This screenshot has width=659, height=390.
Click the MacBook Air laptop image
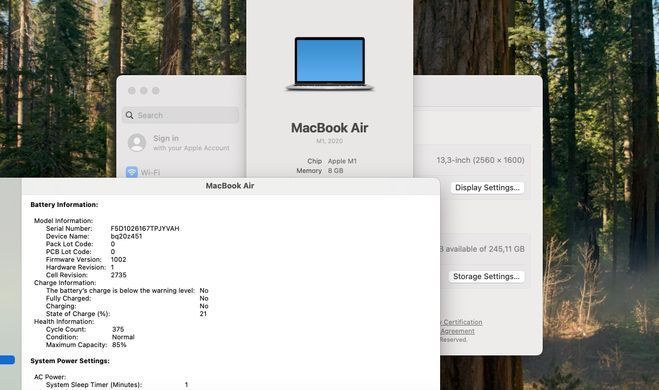pyautogui.click(x=330, y=64)
